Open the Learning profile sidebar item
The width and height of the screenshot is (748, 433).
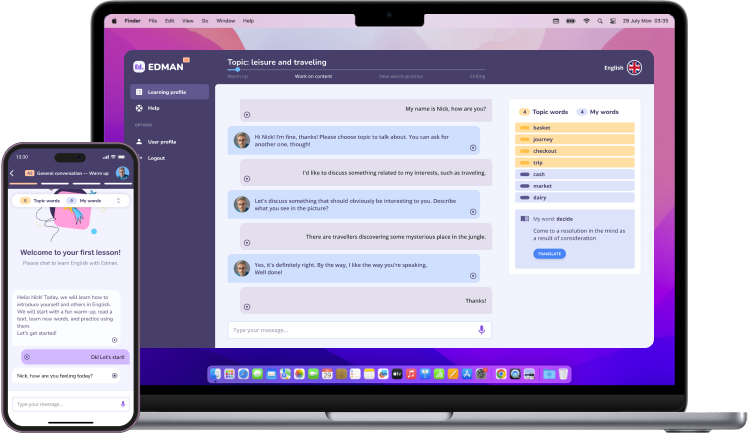166,92
